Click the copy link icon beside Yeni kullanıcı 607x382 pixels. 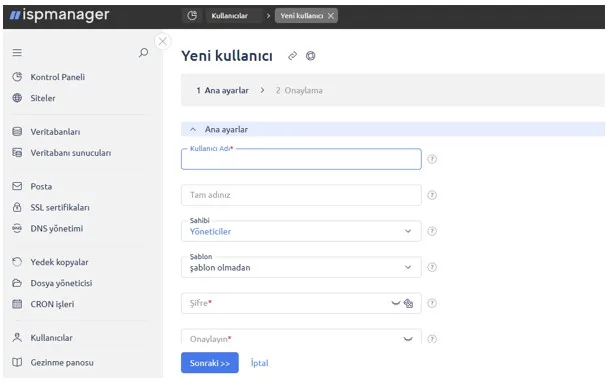[x=292, y=56]
